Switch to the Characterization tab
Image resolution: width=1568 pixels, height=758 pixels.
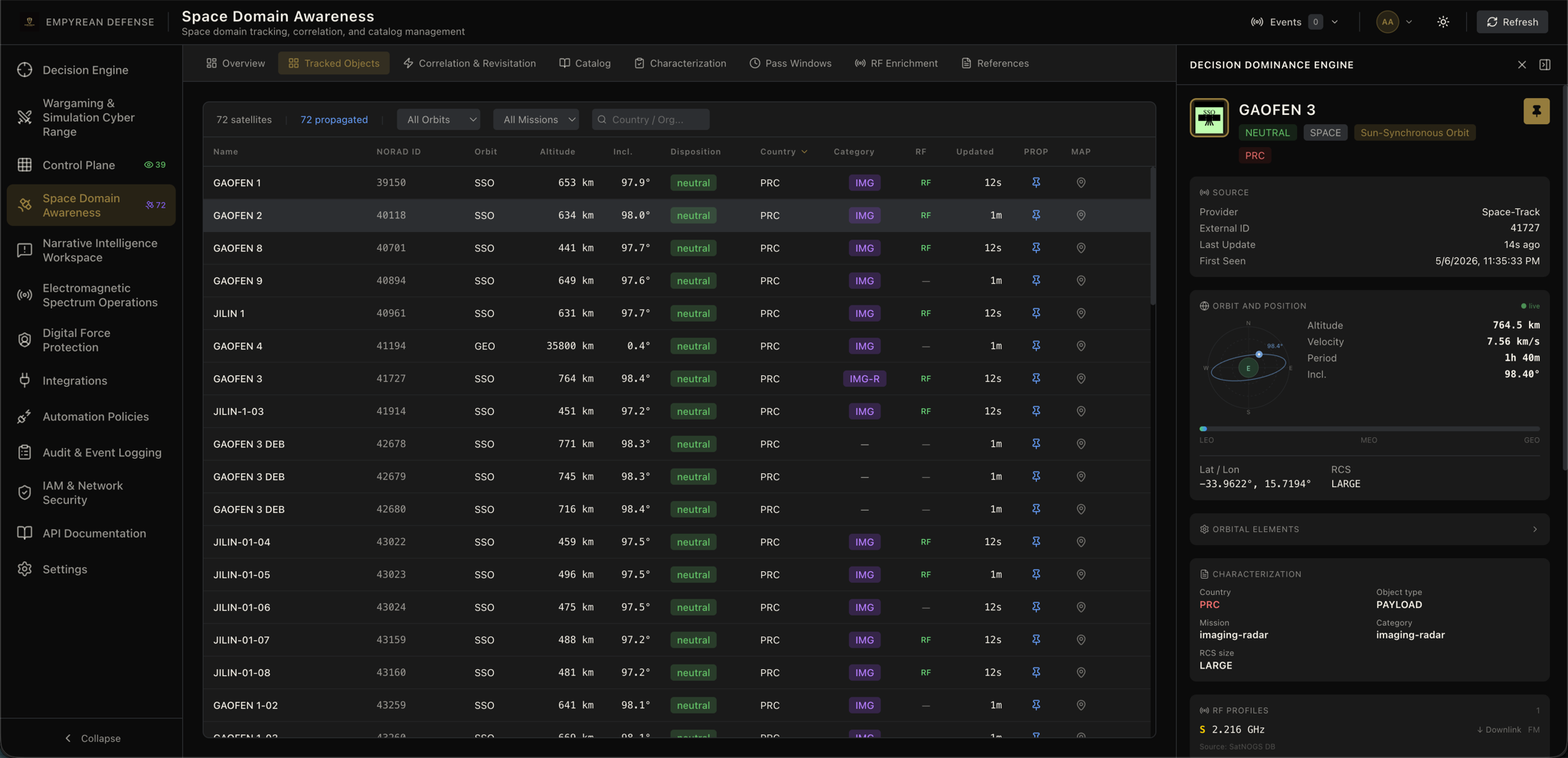click(x=680, y=64)
